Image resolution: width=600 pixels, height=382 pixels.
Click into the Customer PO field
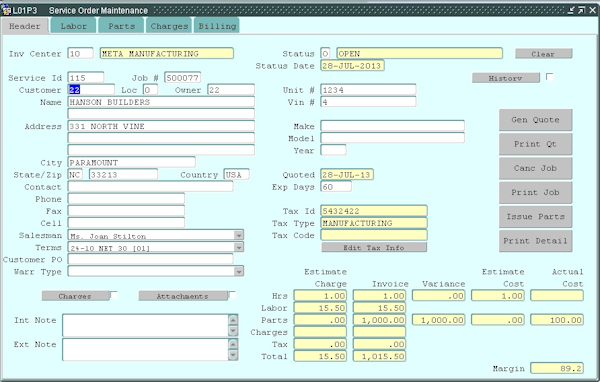(150, 260)
